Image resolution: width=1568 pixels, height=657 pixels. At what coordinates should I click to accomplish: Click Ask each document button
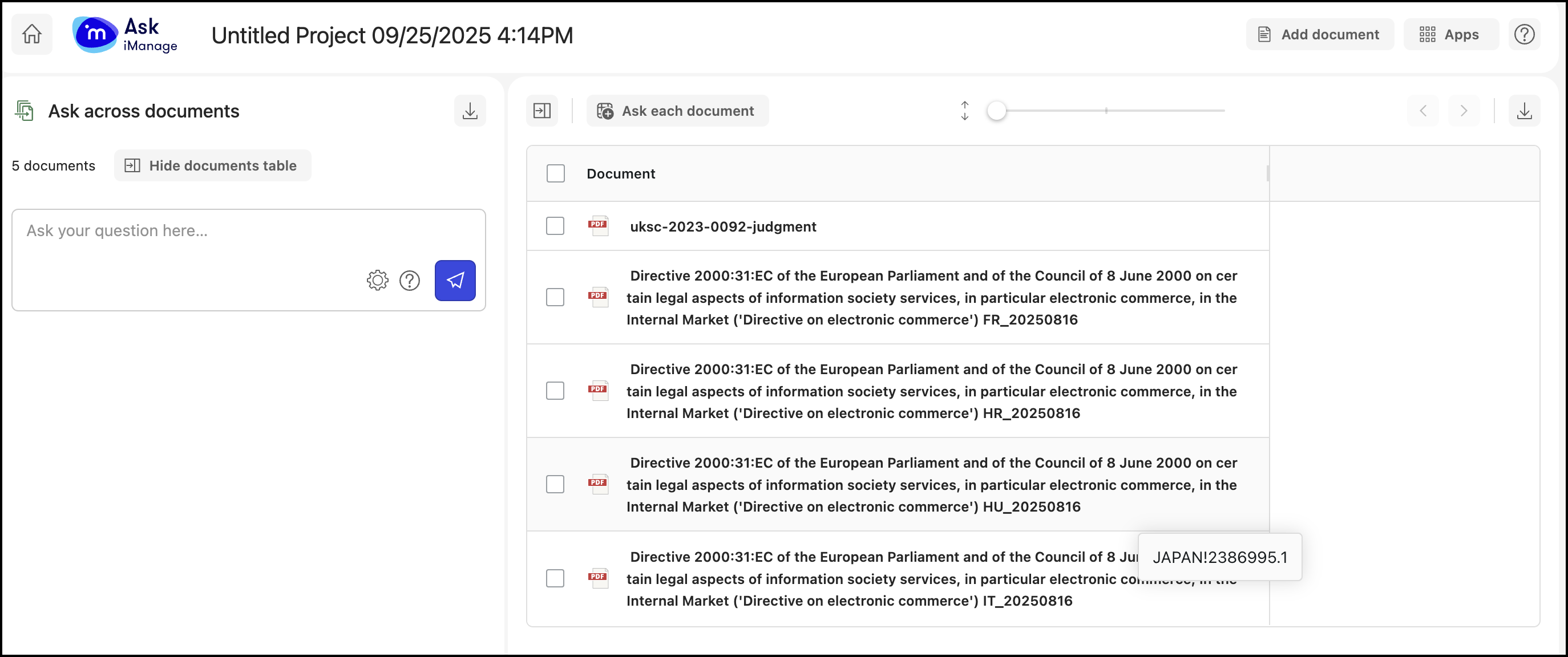(677, 111)
